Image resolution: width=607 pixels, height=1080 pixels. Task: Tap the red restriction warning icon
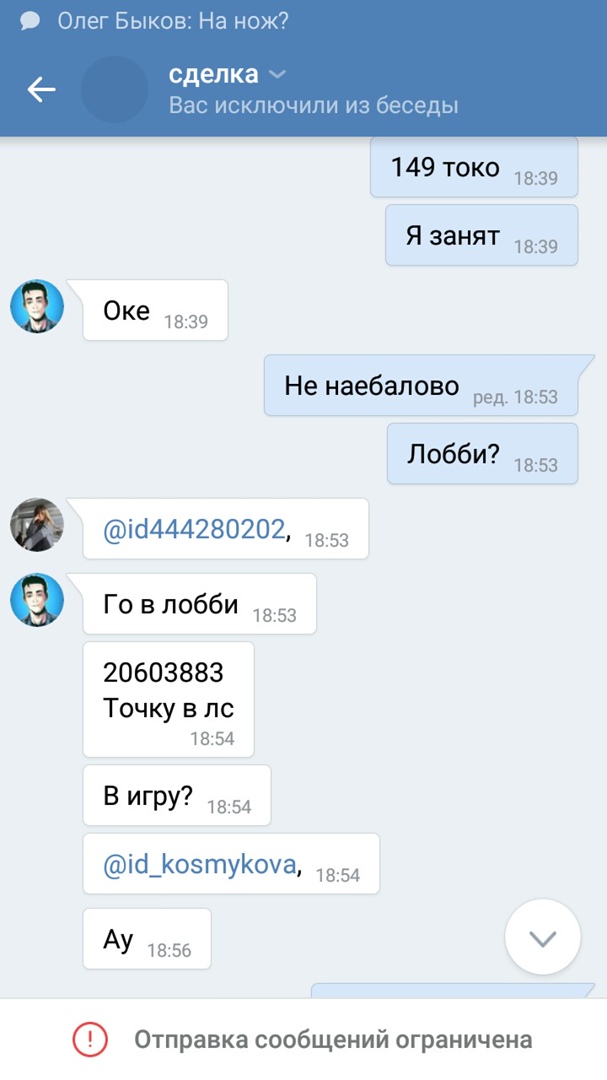click(x=90, y=1039)
